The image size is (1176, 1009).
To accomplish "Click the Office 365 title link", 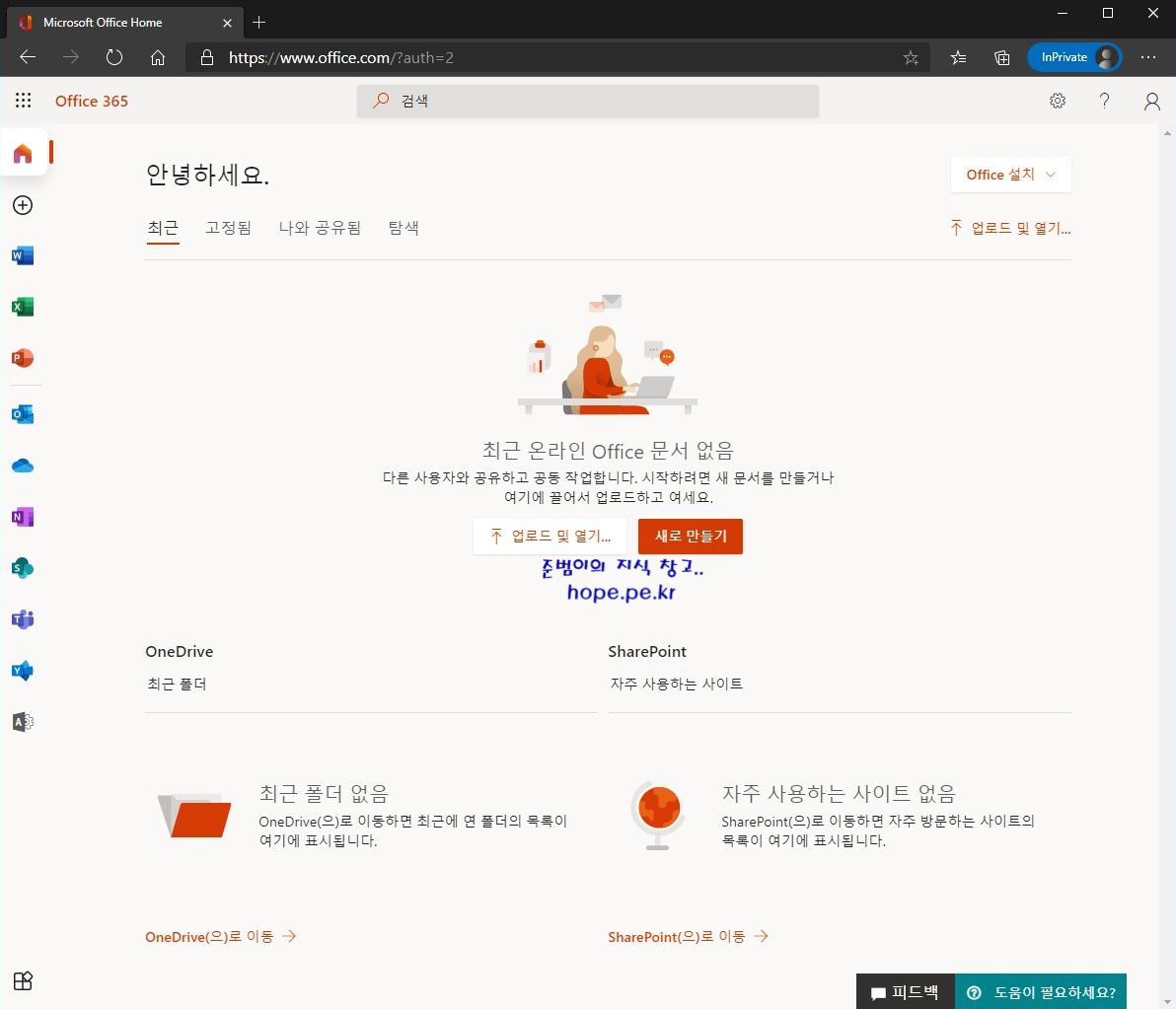I will coord(92,102).
